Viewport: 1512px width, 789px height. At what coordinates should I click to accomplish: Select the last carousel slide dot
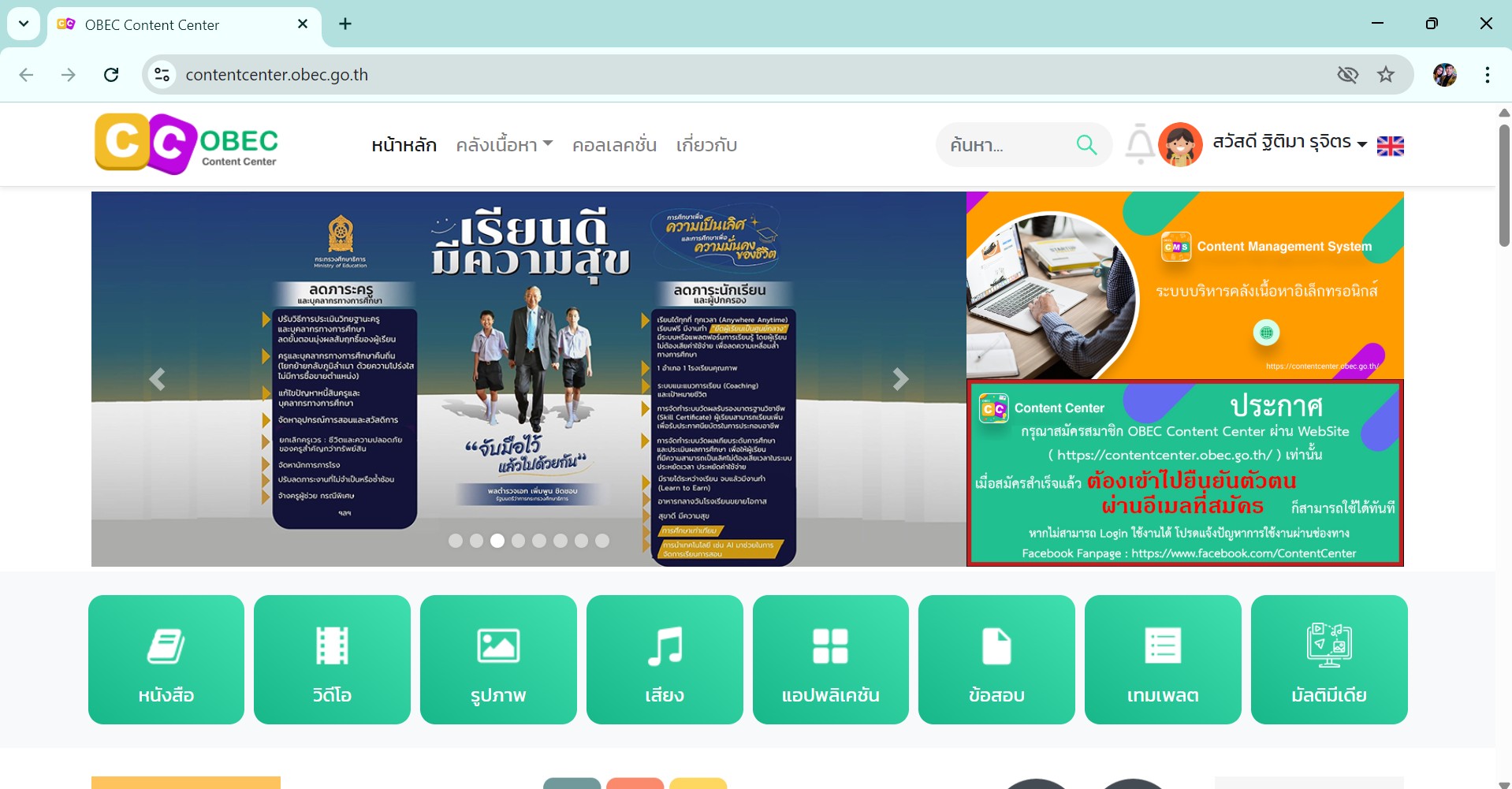point(602,541)
